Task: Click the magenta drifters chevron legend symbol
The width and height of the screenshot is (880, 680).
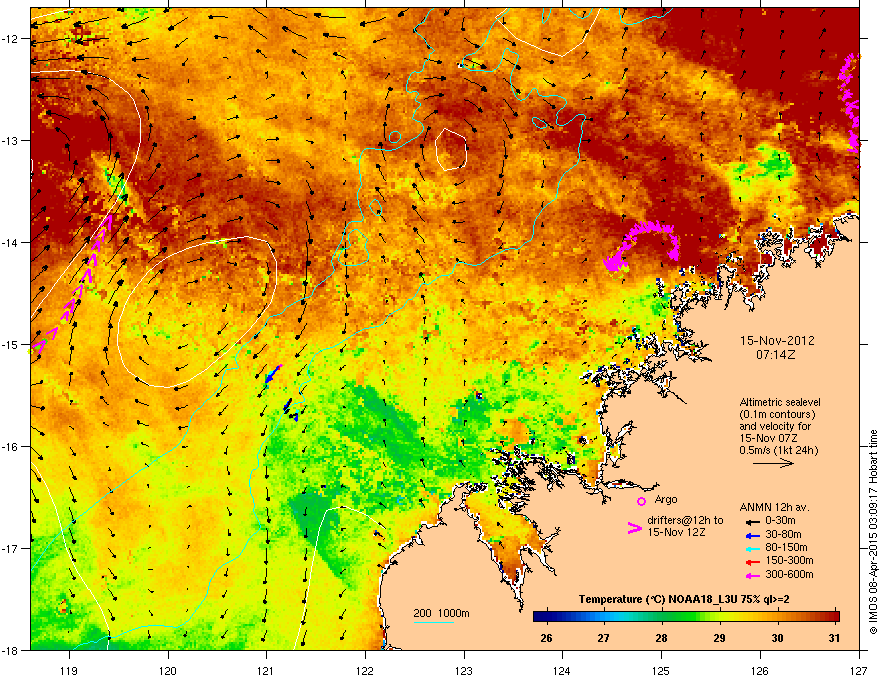Action: pyautogui.click(x=634, y=528)
